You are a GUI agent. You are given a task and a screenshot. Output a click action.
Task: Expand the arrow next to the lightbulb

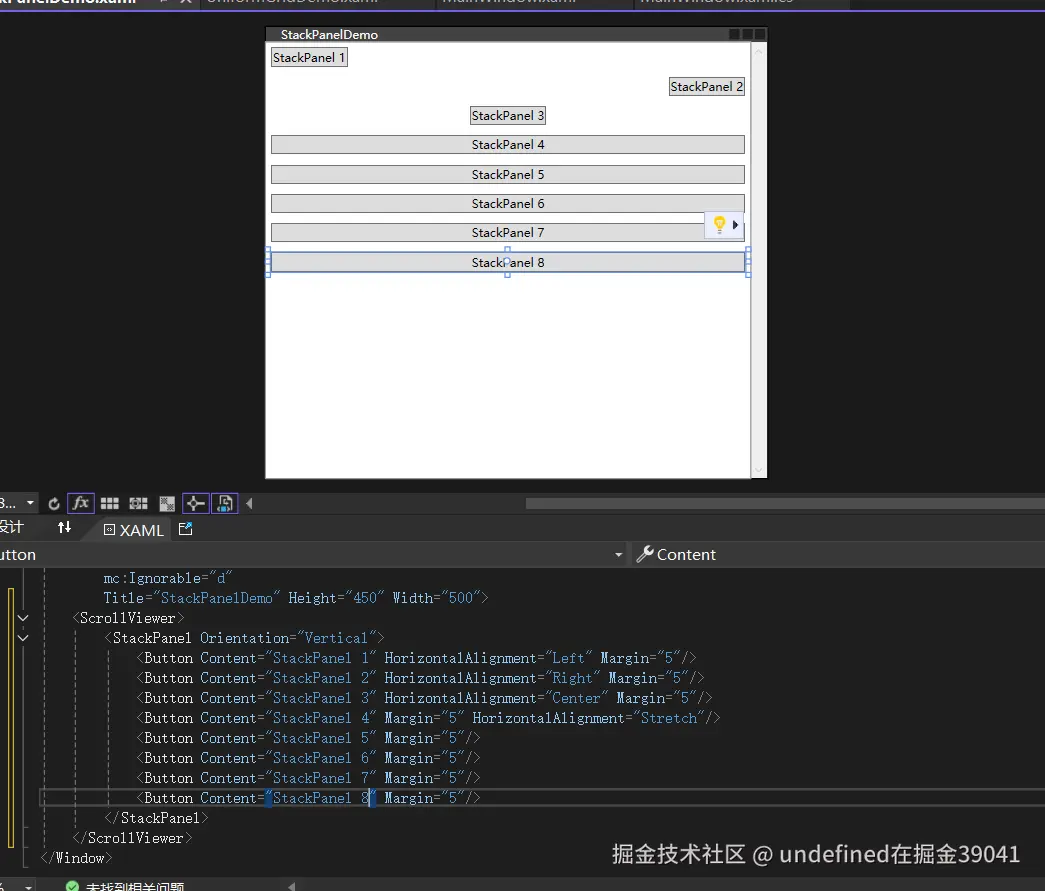click(735, 225)
